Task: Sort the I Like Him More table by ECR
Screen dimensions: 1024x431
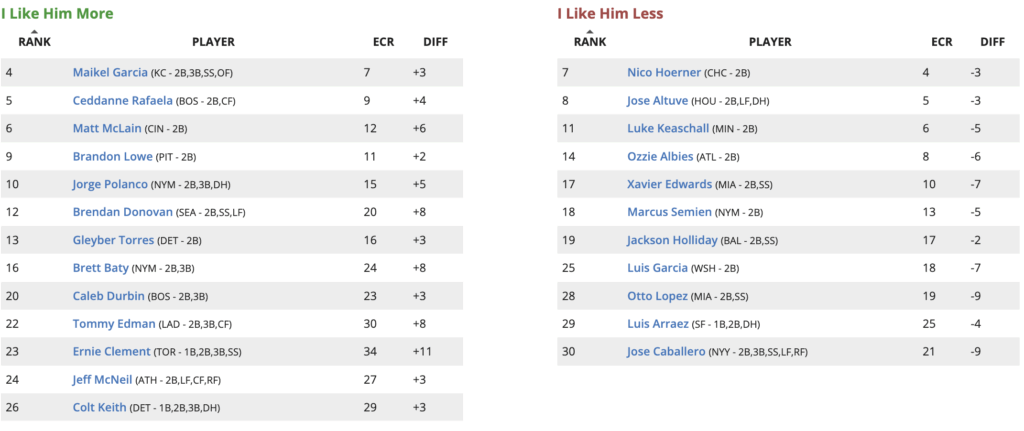Action: 383,42
